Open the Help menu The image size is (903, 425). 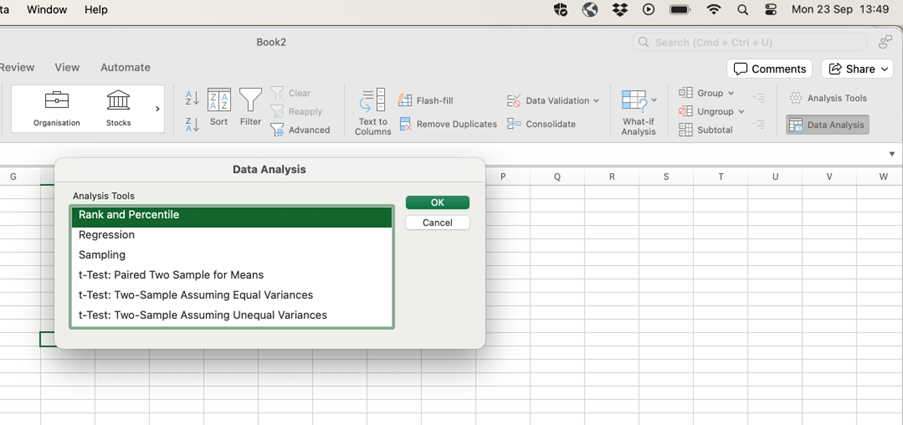(x=96, y=9)
